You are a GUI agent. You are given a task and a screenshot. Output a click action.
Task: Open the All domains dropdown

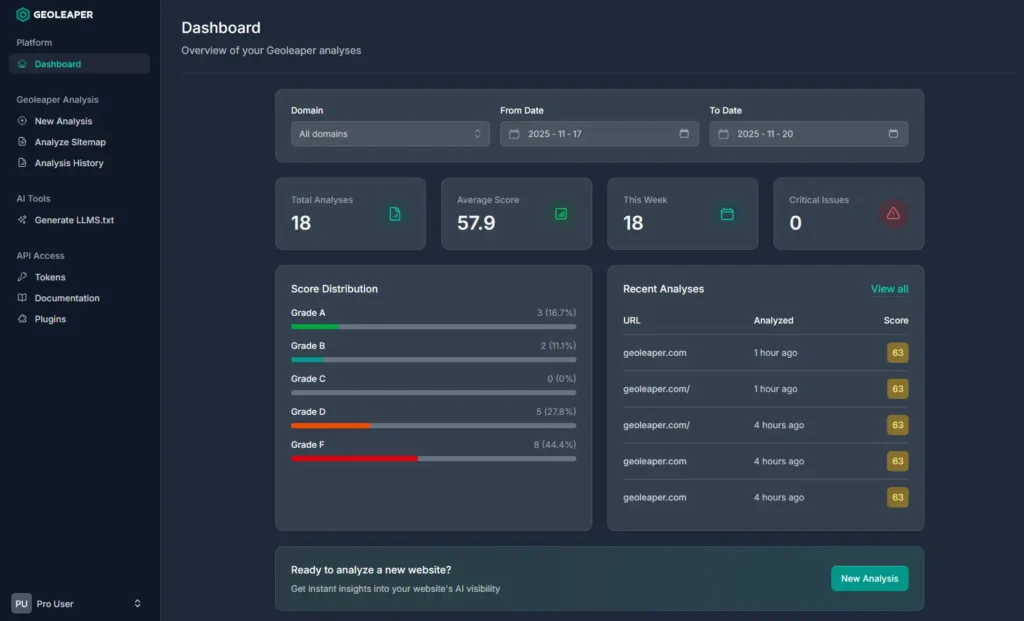tap(390, 133)
